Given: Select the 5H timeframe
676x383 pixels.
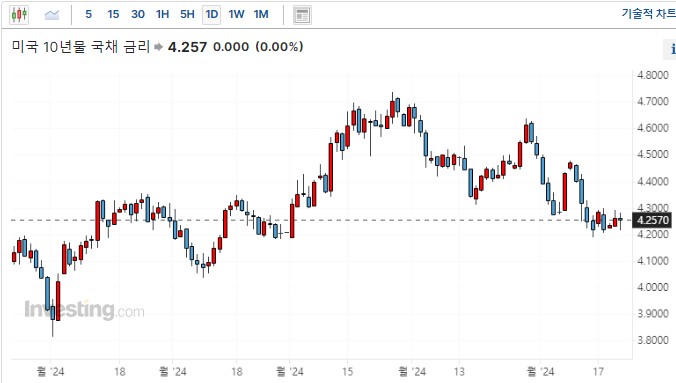Looking at the screenshot, I should [187, 14].
